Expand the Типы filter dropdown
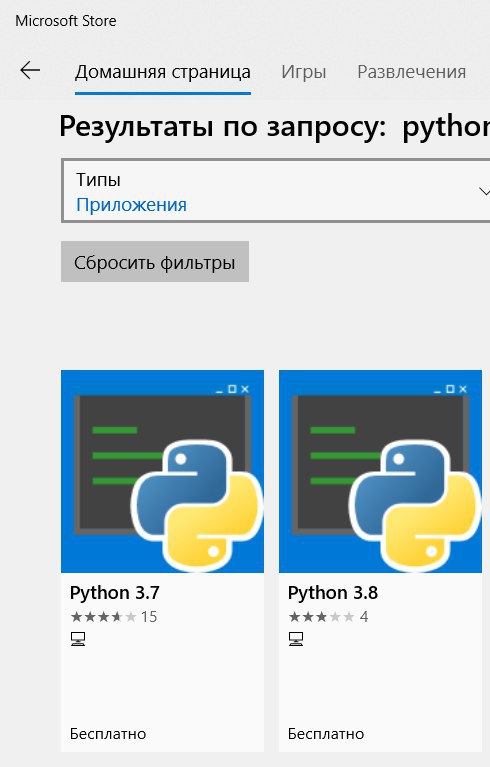This screenshot has height=767, width=490. tap(275, 191)
